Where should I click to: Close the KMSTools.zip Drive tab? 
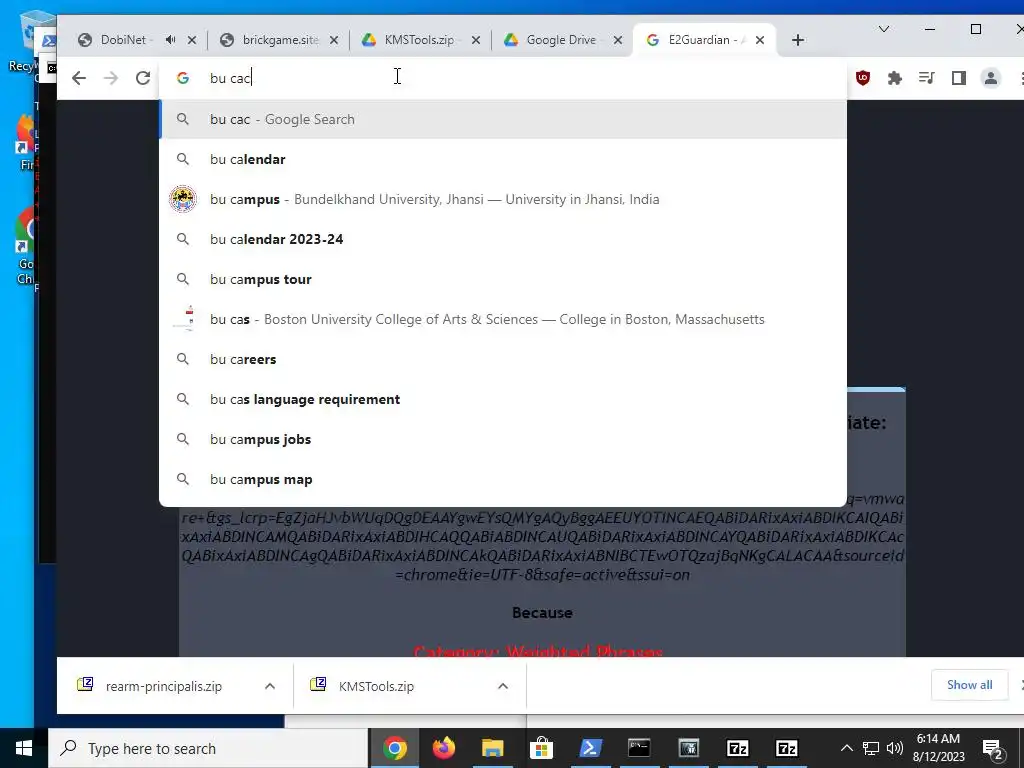476,40
